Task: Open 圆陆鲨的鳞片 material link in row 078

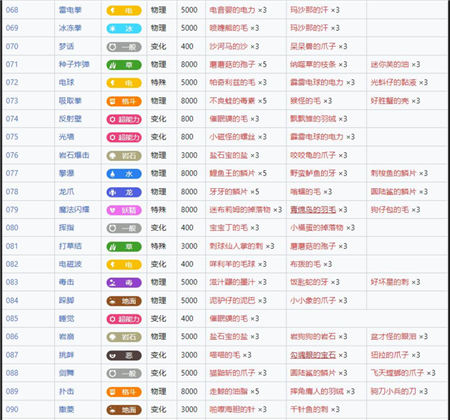Action: 393,192
